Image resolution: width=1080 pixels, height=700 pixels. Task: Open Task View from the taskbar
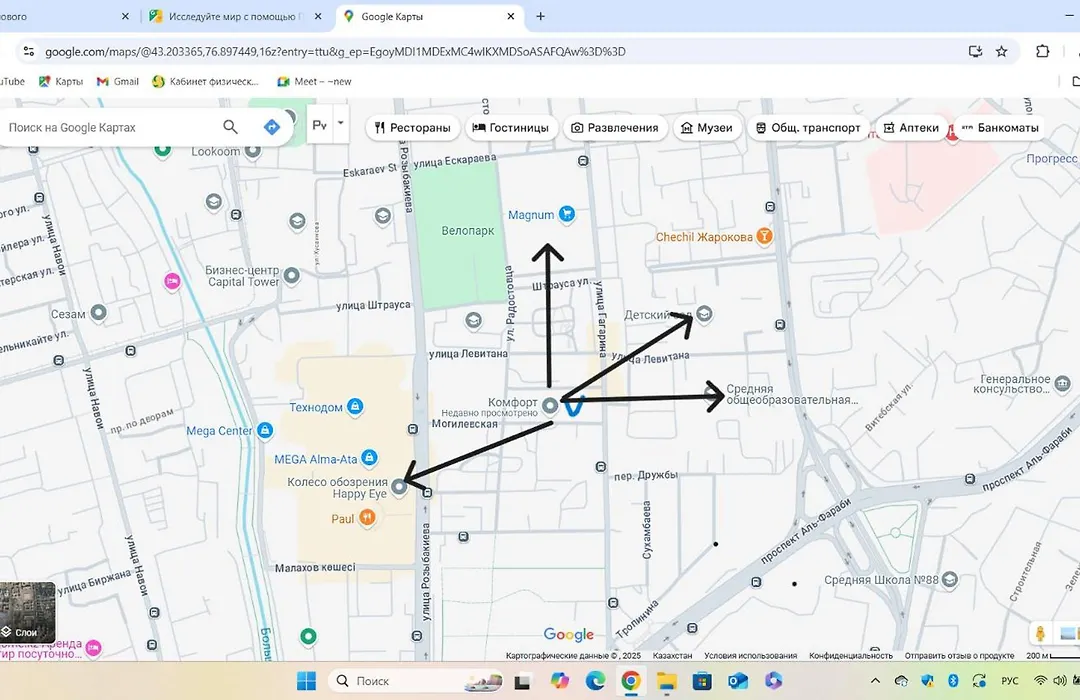[x=523, y=681]
